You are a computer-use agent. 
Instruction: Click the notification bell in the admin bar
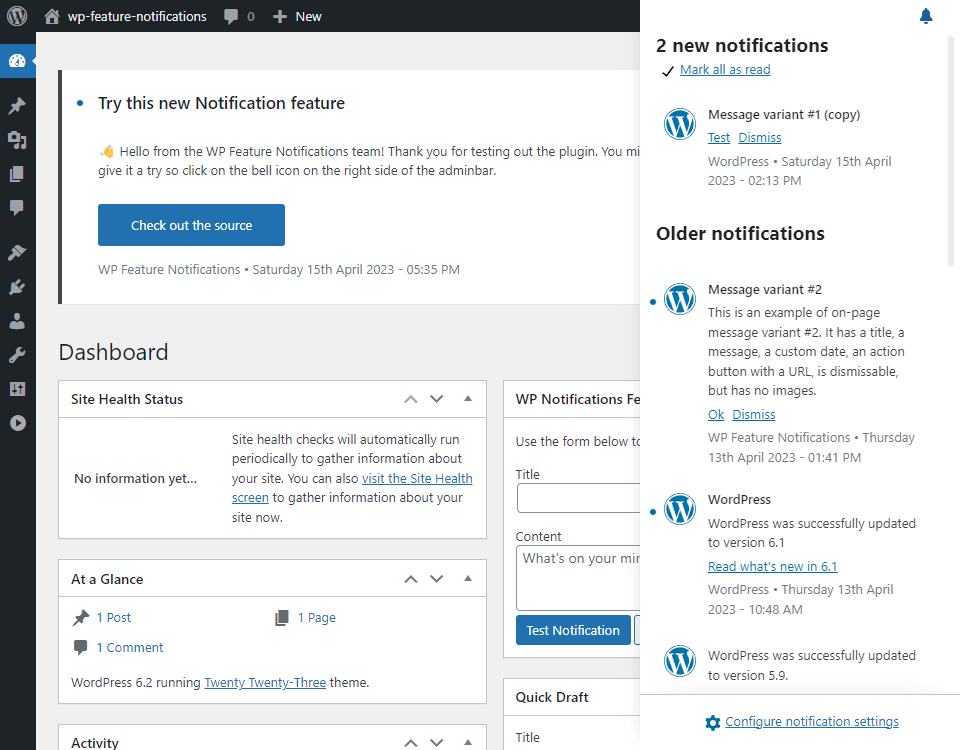click(925, 15)
